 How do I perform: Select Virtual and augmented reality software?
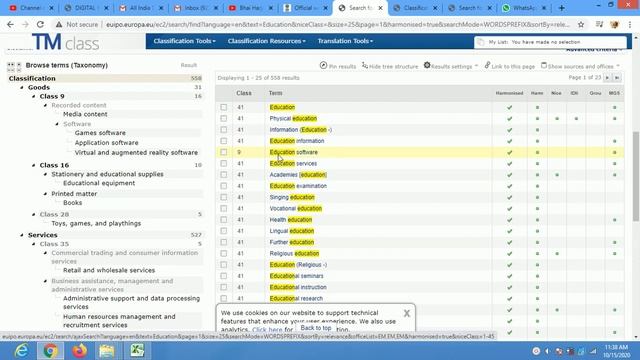[136, 152]
